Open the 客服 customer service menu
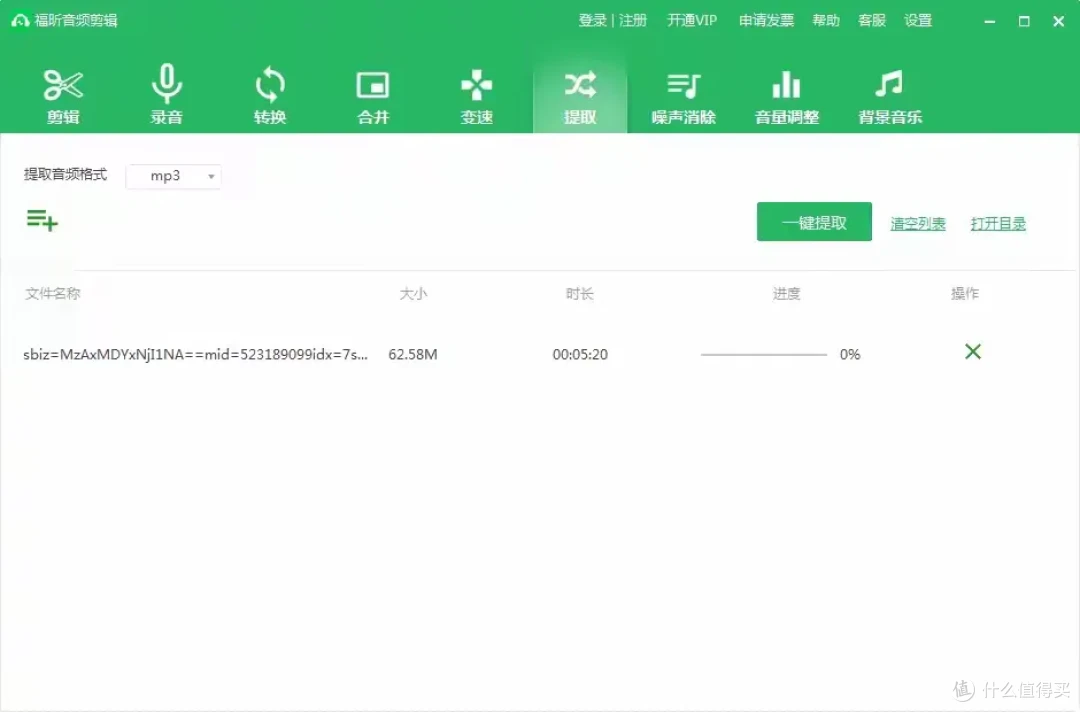The height and width of the screenshot is (712, 1080). tap(872, 21)
